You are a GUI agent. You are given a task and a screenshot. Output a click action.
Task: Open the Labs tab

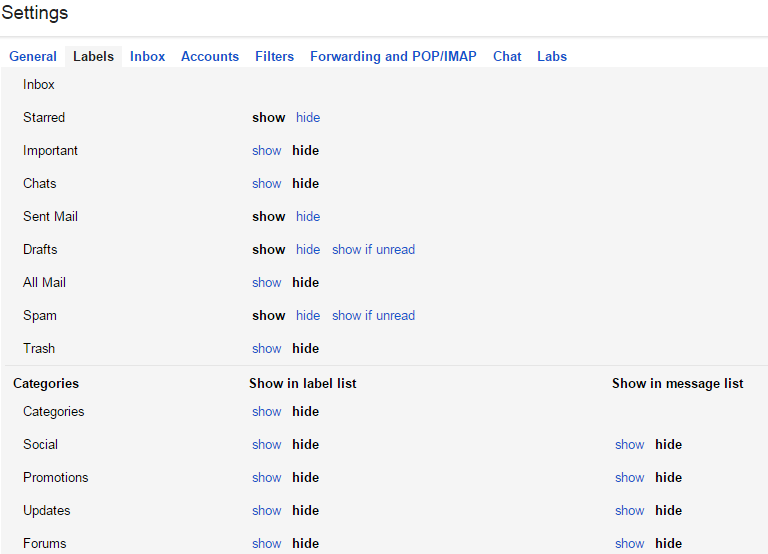[552, 57]
